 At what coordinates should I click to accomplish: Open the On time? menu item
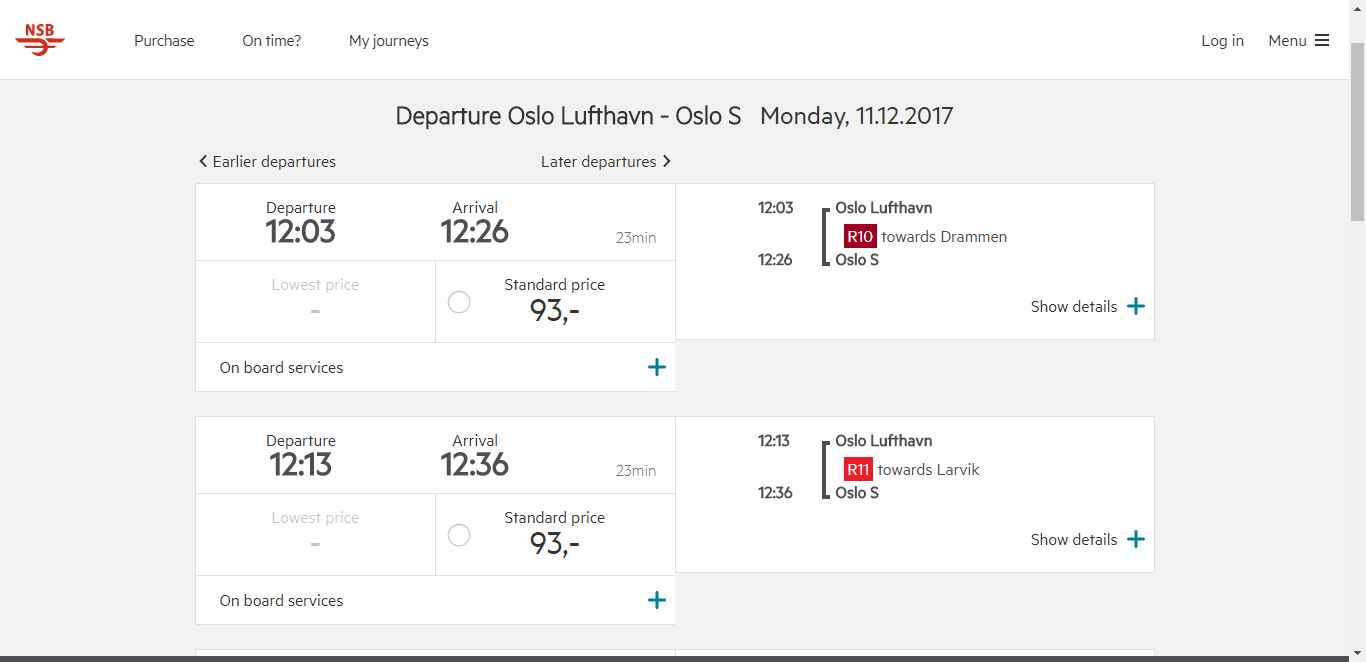click(272, 41)
